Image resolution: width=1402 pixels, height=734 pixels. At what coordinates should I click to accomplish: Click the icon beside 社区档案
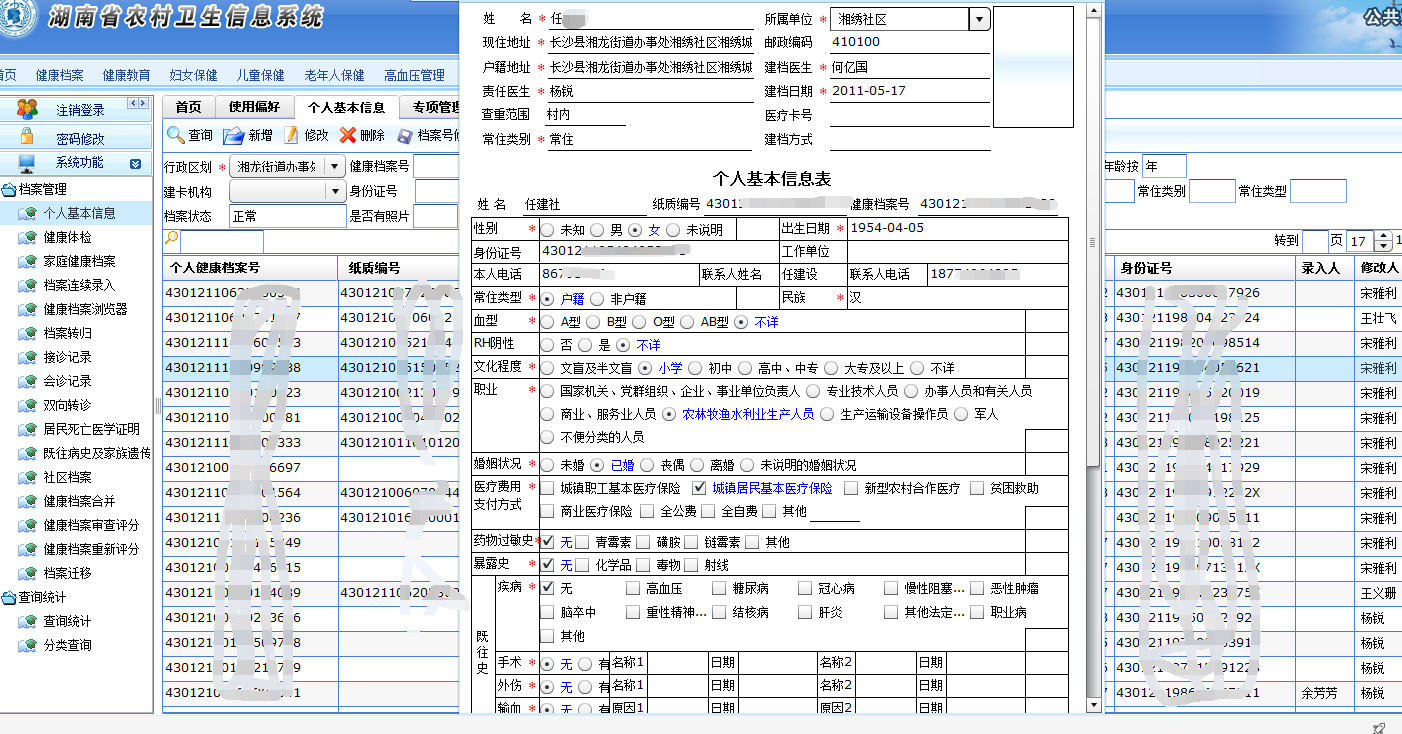point(28,477)
